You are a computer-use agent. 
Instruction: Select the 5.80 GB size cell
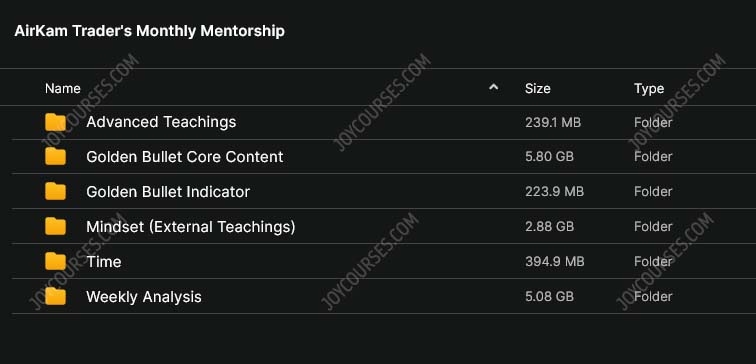(x=549, y=157)
